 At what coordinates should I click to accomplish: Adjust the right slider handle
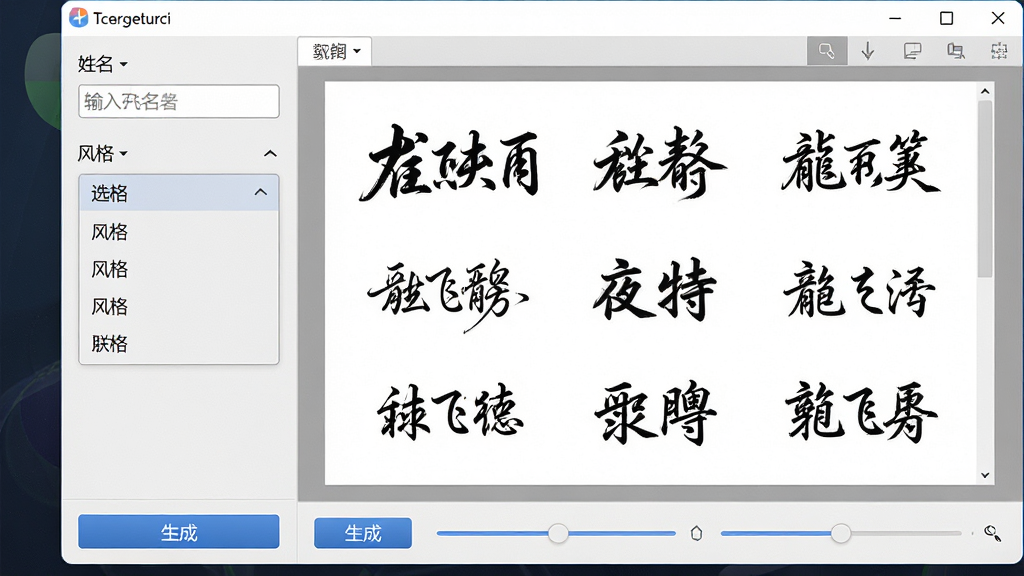click(x=841, y=534)
